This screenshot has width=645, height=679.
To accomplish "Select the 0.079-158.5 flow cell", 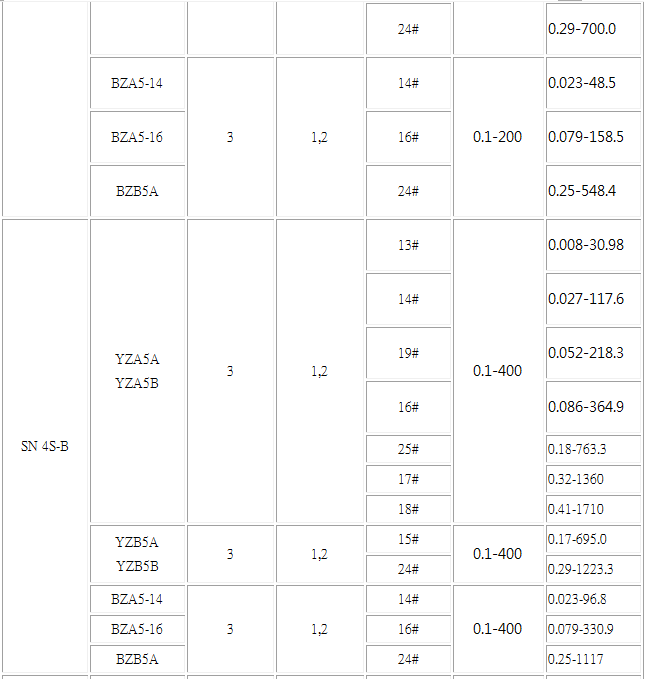I will click(x=593, y=137).
